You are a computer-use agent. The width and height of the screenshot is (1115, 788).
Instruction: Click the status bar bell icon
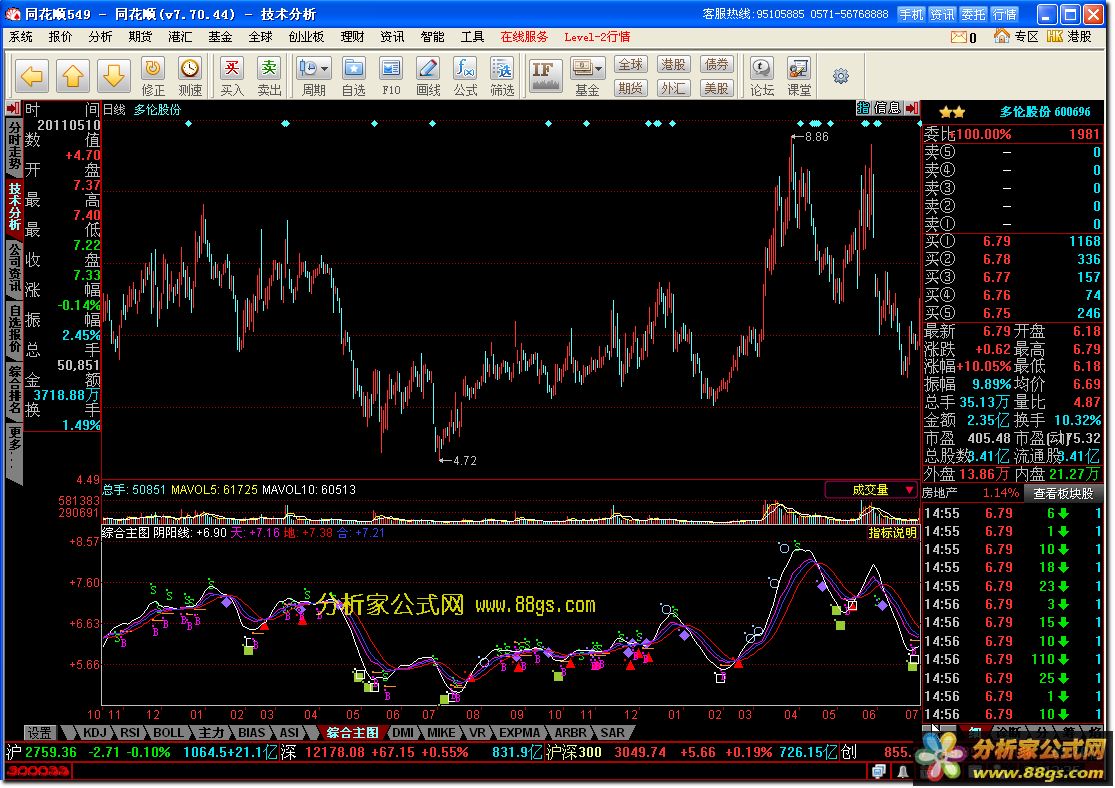click(x=902, y=772)
